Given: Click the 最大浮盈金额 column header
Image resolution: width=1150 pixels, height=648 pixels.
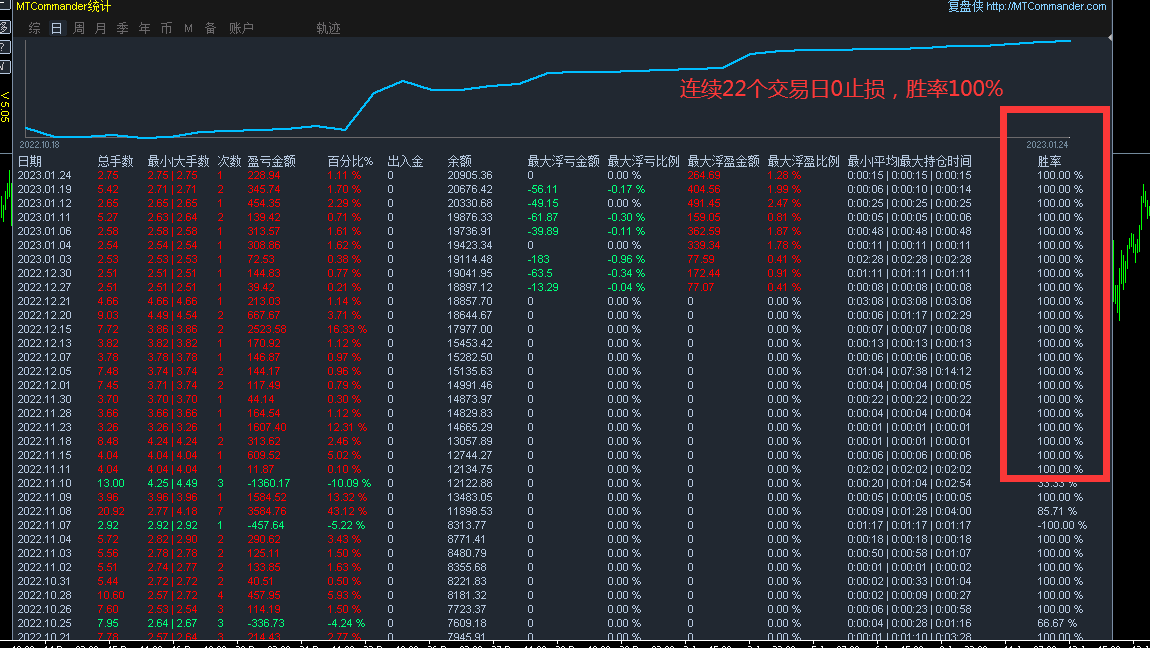Looking at the screenshot, I should tap(723, 161).
